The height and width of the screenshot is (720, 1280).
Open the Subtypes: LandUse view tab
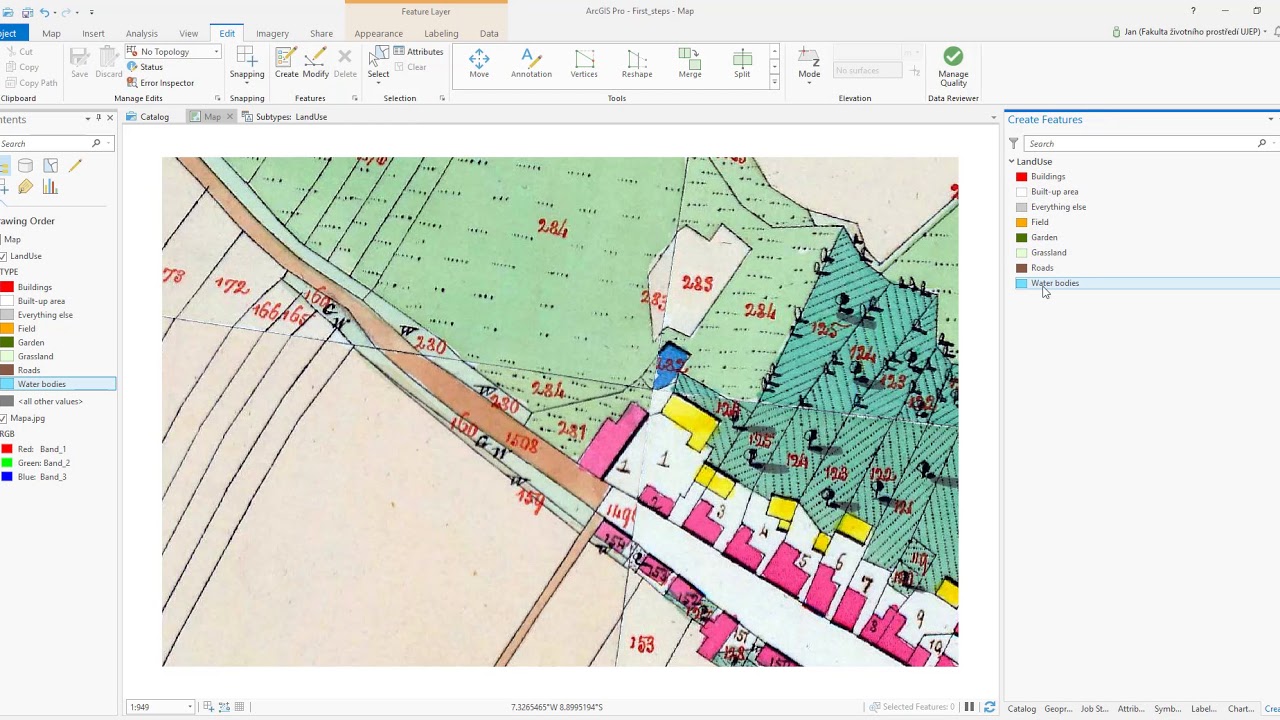[285, 117]
